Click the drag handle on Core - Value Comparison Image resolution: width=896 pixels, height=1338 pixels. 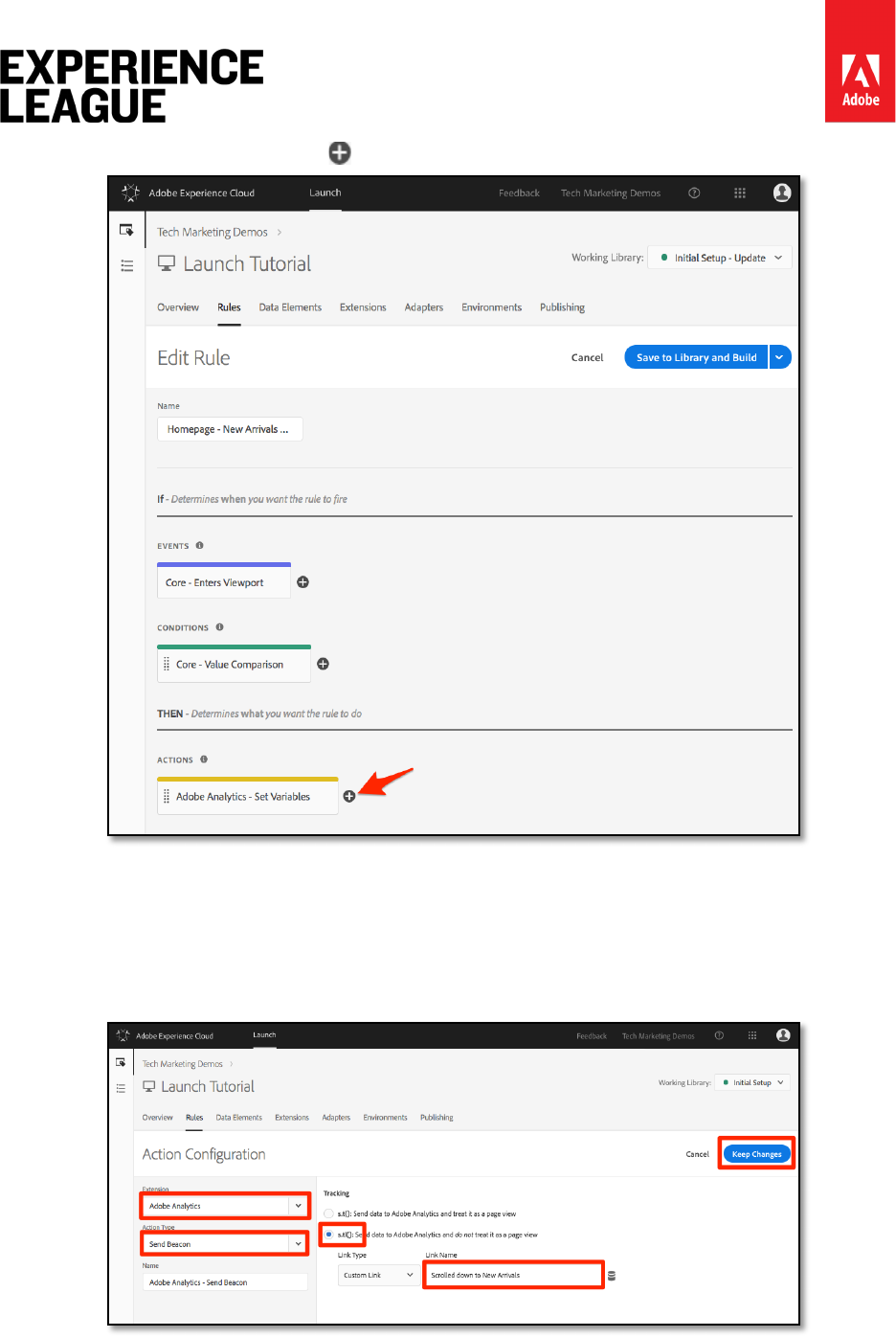pyautogui.click(x=167, y=664)
